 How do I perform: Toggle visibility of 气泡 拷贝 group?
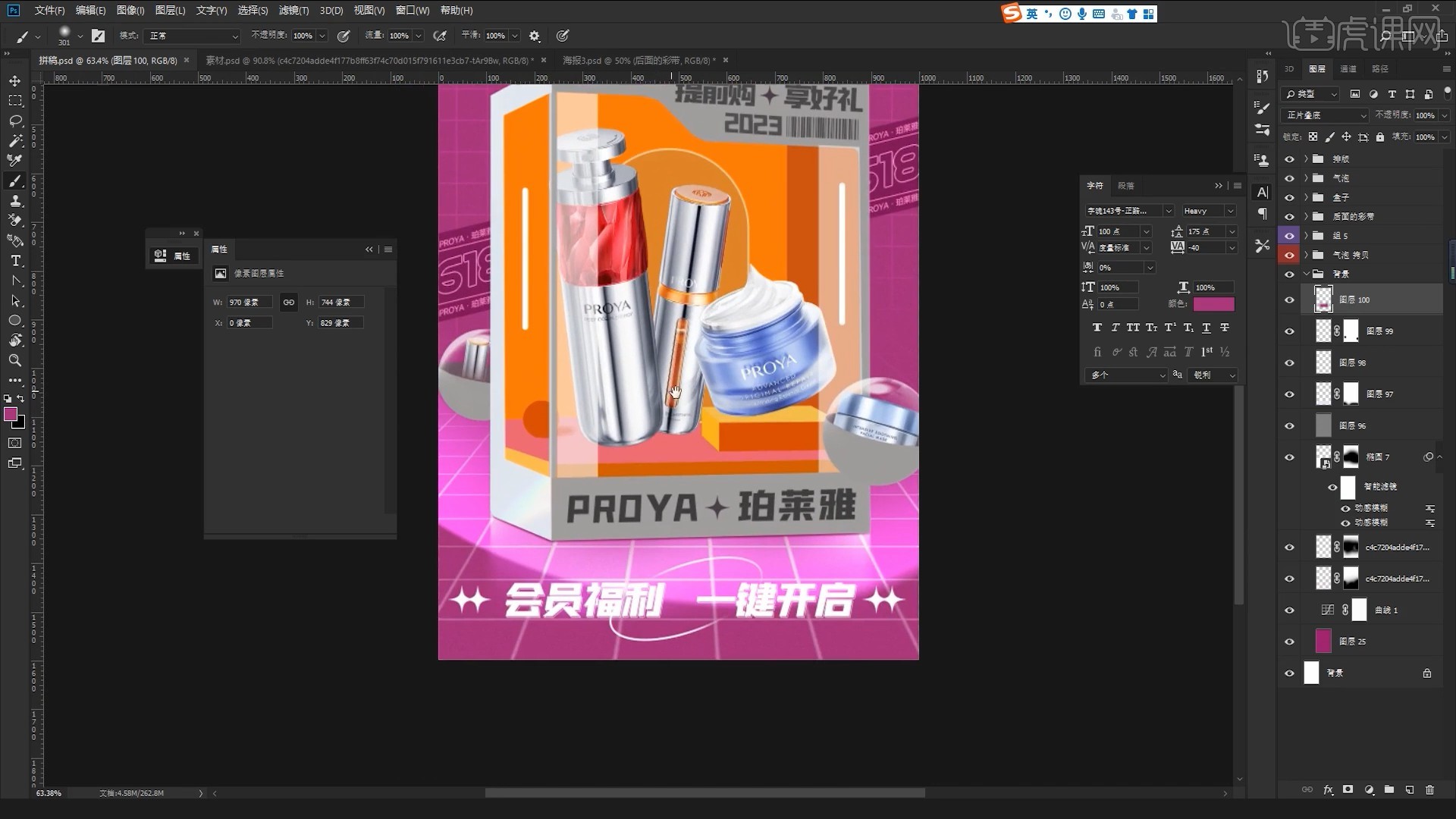tap(1289, 255)
